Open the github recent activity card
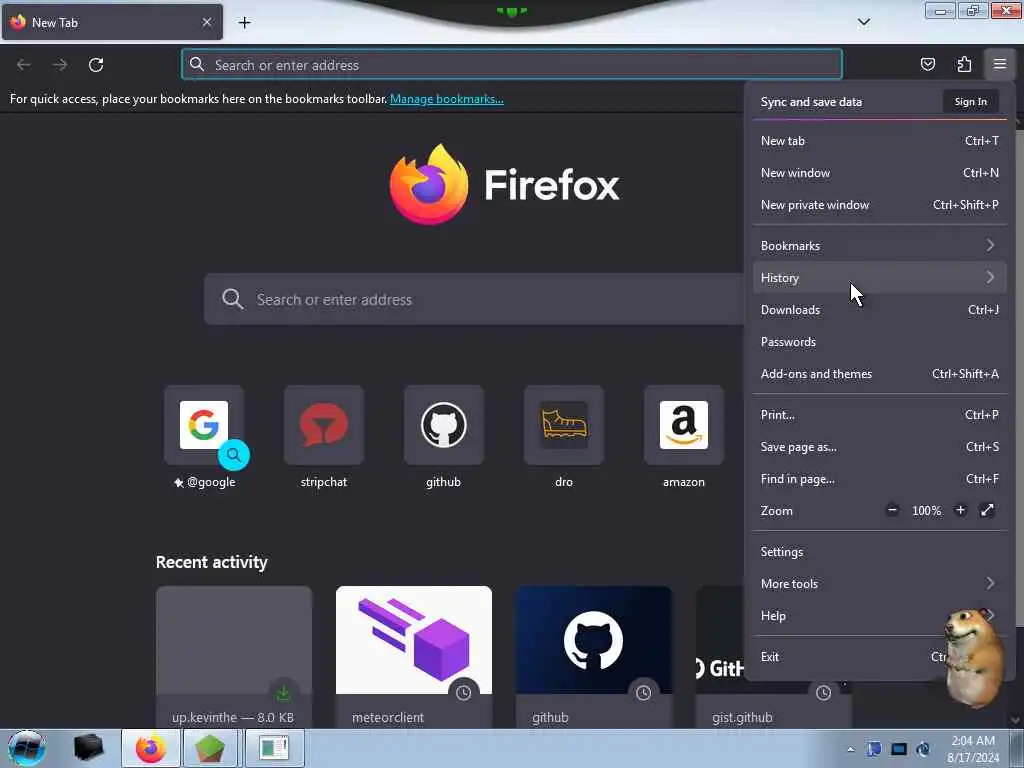 (x=594, y=657)
